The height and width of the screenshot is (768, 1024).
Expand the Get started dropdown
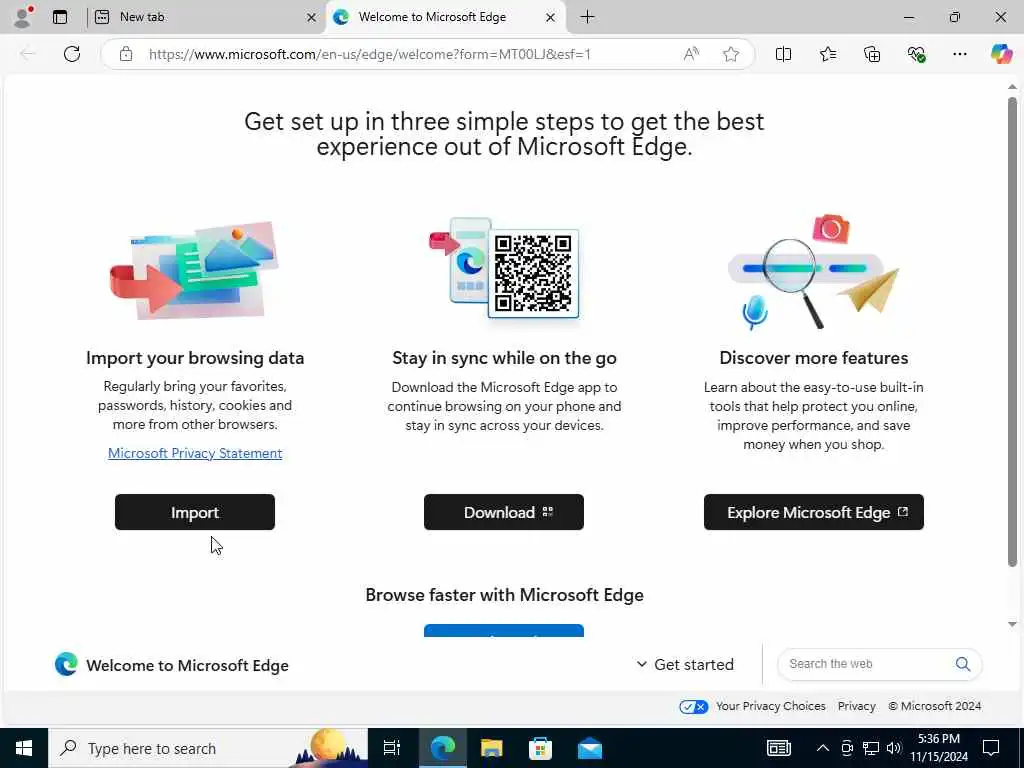tap(685, 664)
